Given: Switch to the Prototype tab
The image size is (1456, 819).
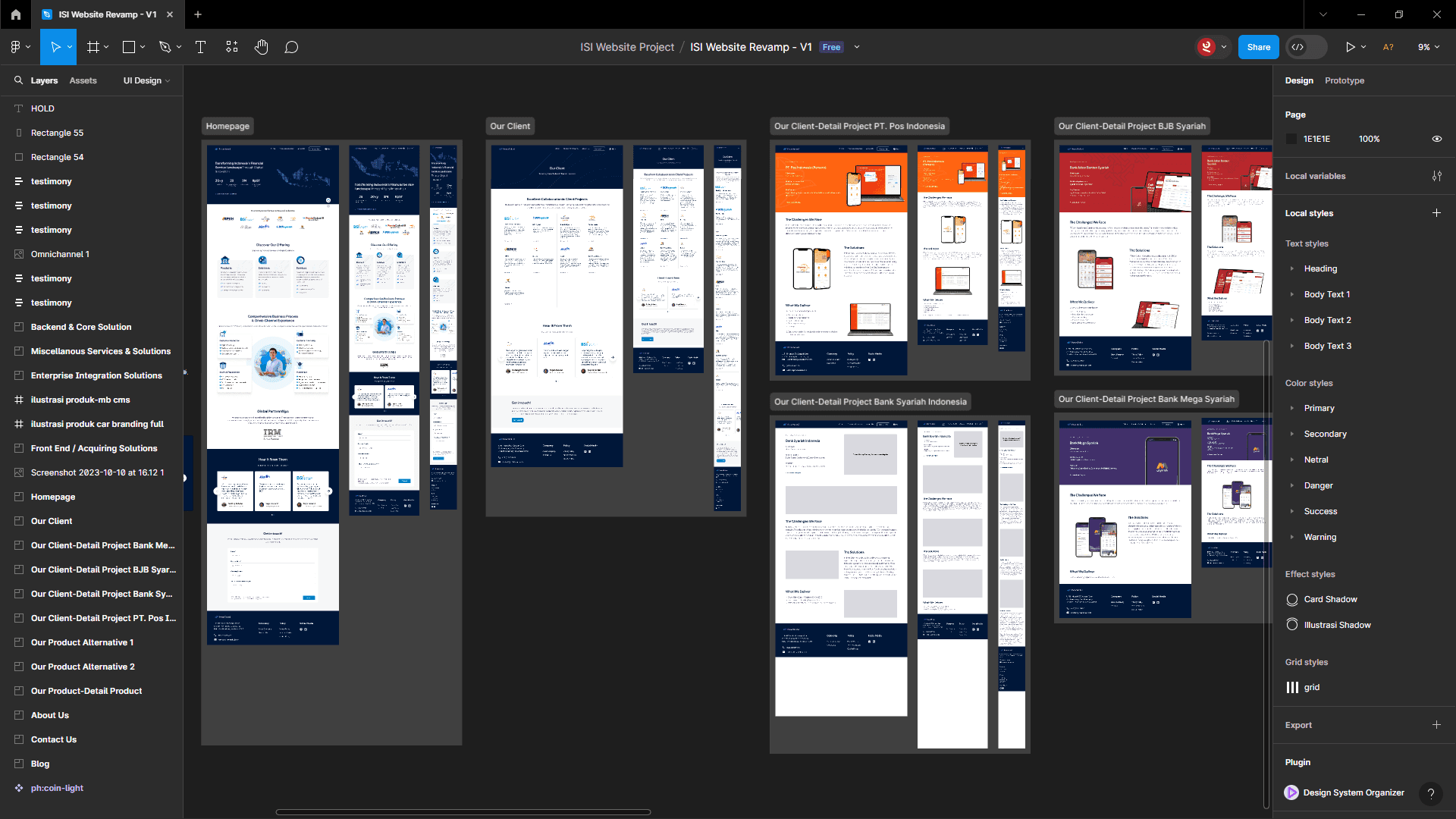Looking at the screenshot, I should (x=1344, y=80).
